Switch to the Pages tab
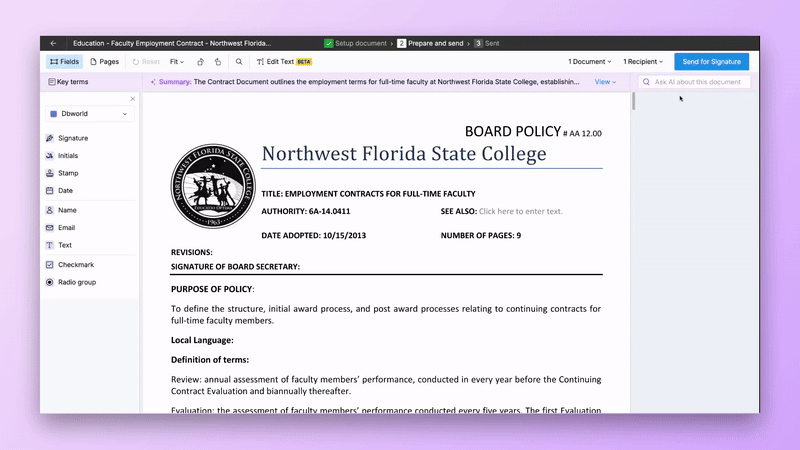 pyautogui.click(x=105, y=62)
